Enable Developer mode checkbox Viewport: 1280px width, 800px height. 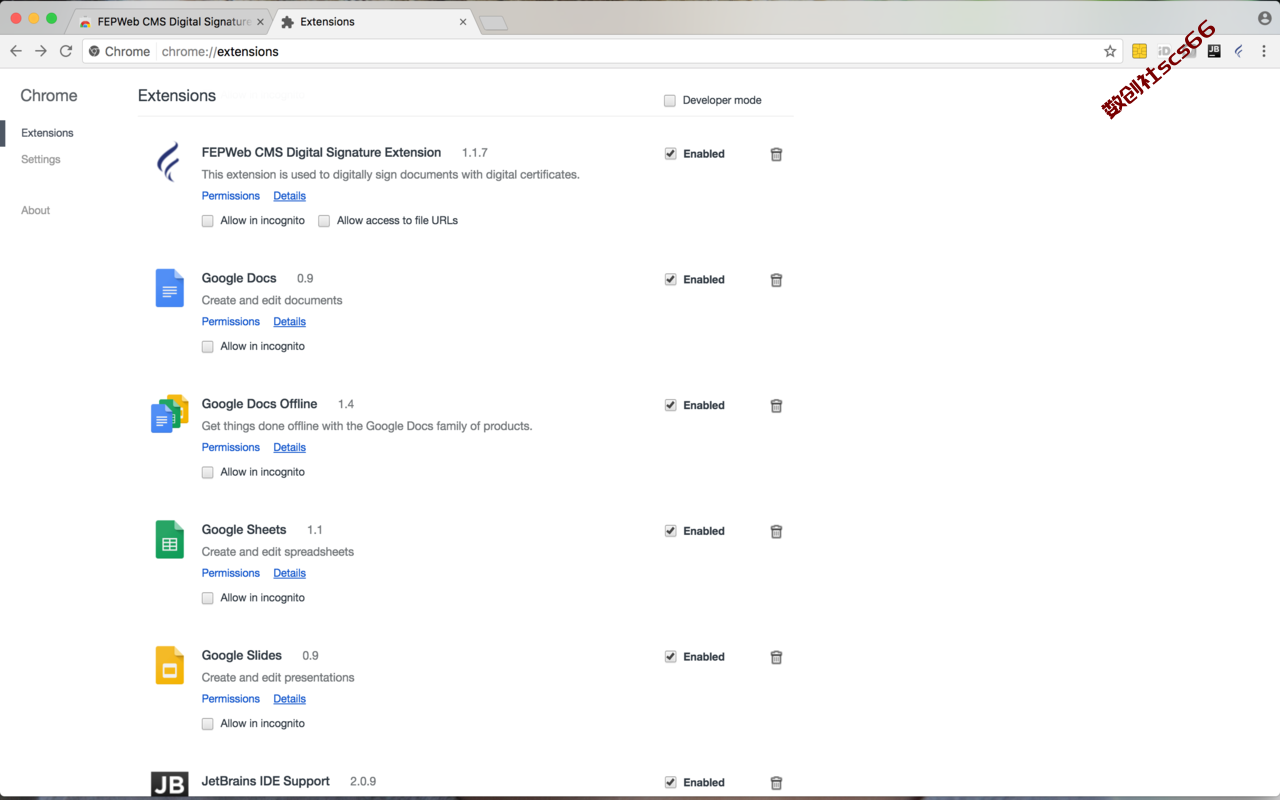click(670, 100)
